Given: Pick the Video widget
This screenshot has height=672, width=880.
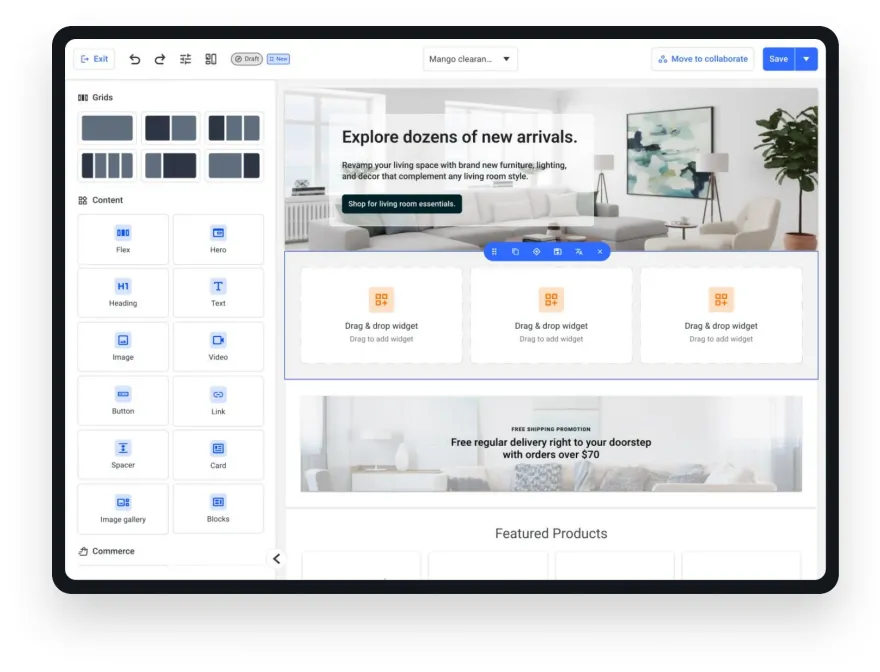Looking at the screenshot, I should point(218,347).
